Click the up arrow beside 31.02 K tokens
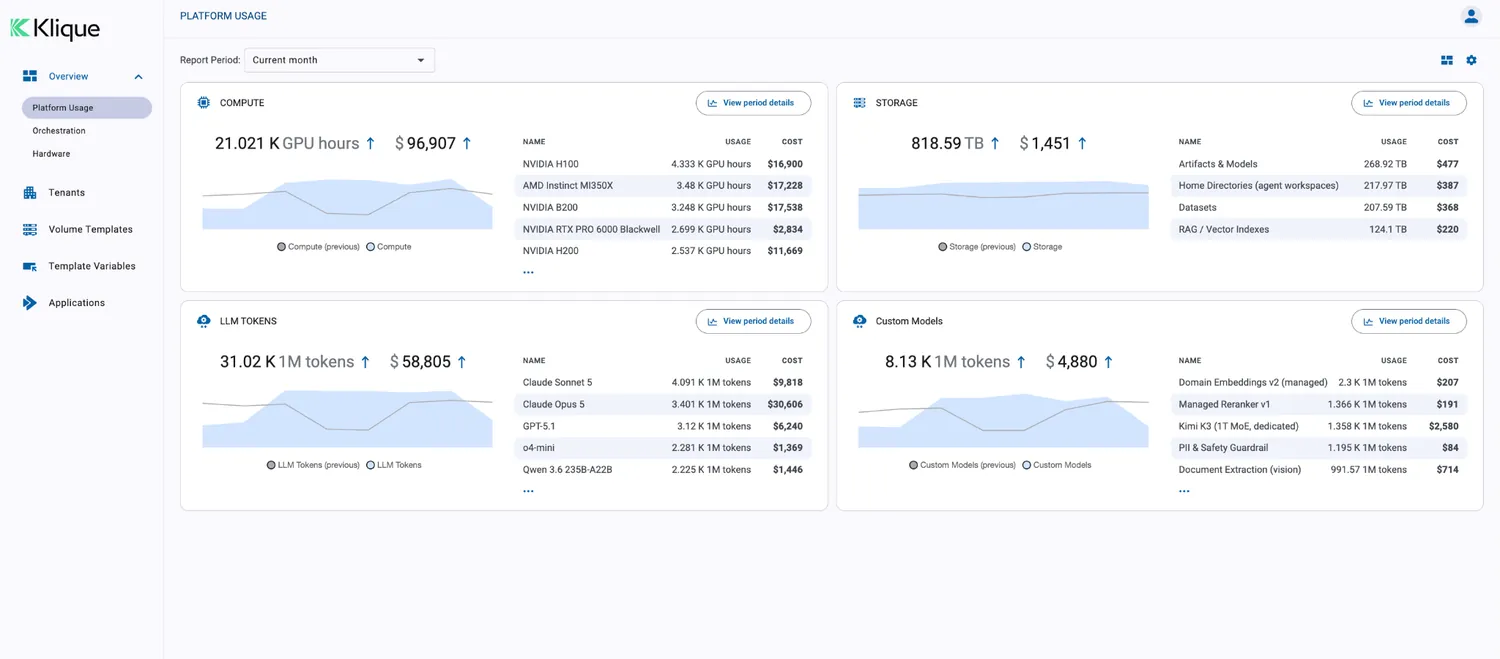1500x659 pixels. click(x=365, y=362)
